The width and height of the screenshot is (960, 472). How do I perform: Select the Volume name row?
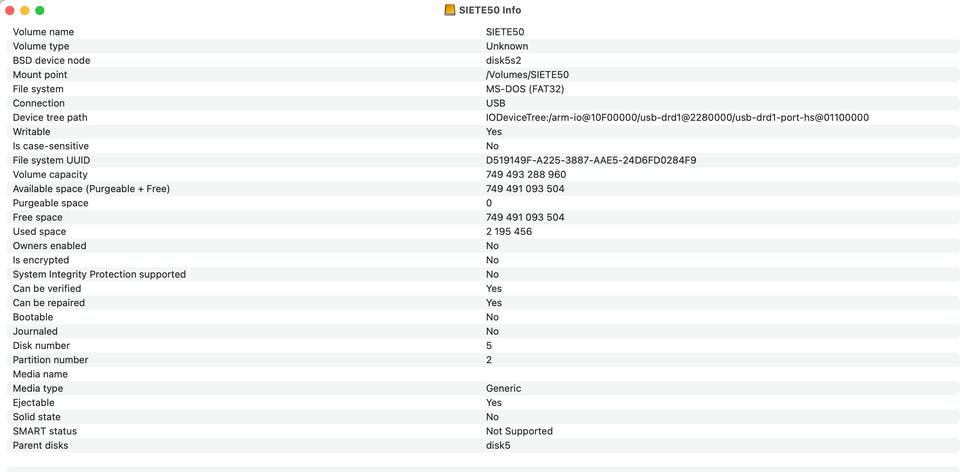pos(480,32)
